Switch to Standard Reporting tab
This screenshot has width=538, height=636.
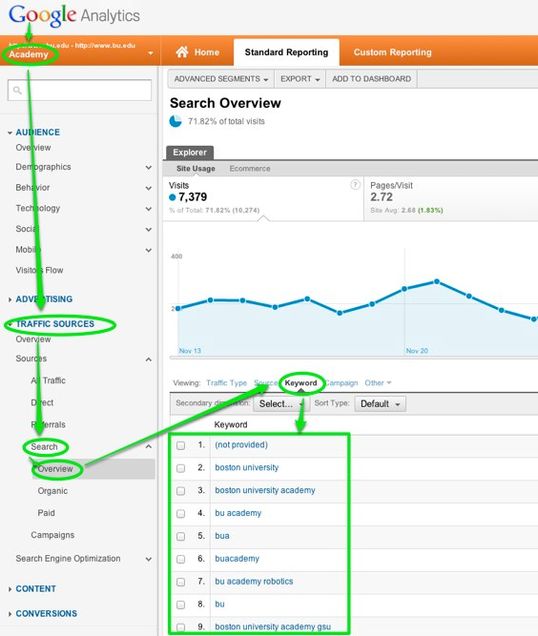click(286, 52)
